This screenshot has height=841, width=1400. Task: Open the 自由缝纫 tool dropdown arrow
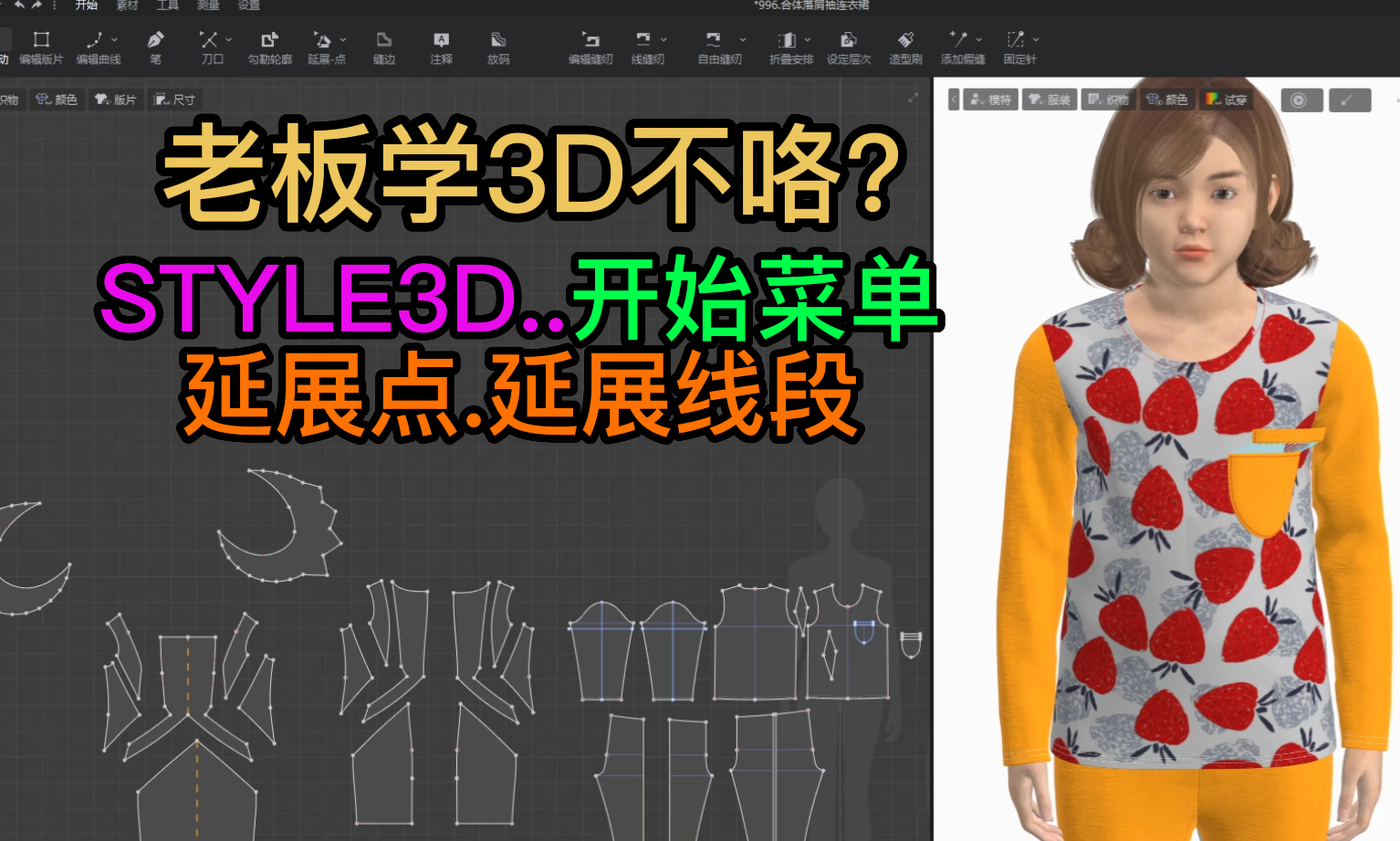(743, 39)
